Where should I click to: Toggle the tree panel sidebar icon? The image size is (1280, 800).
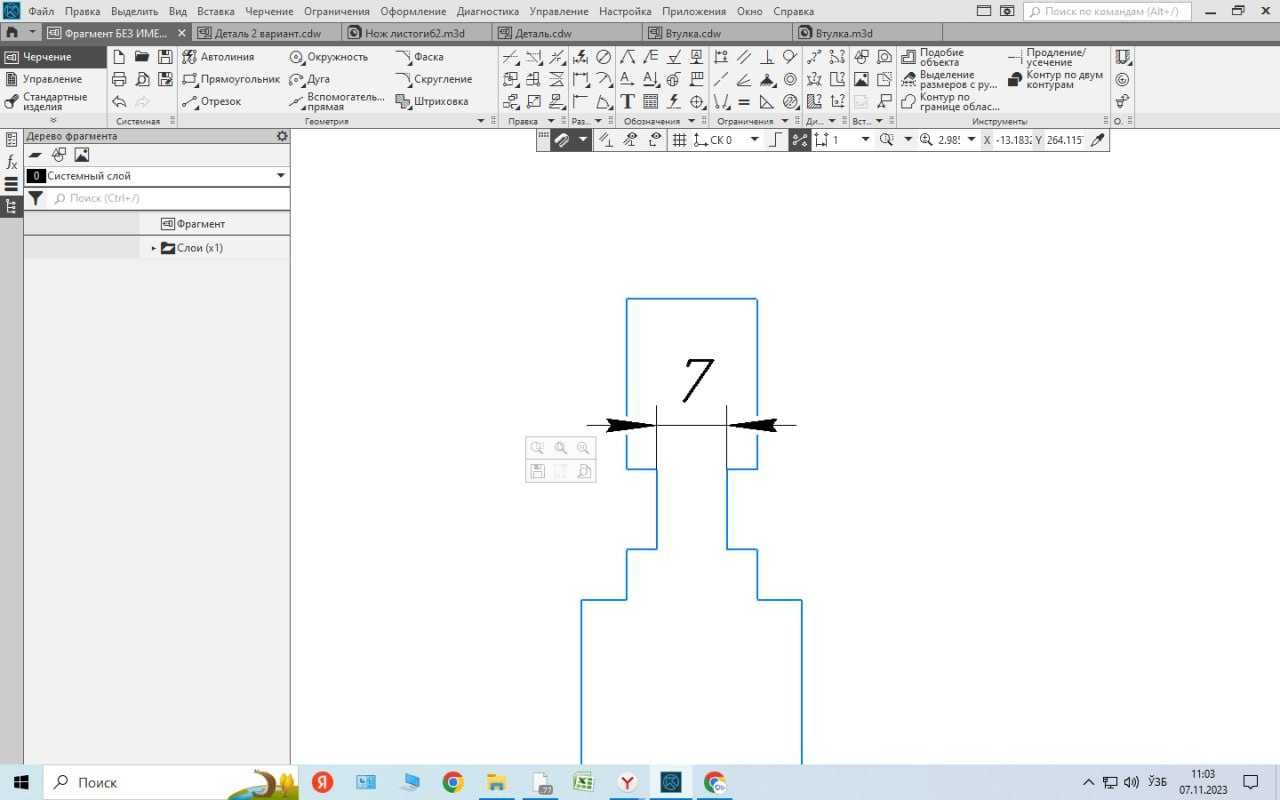click(x=11, y=206)
